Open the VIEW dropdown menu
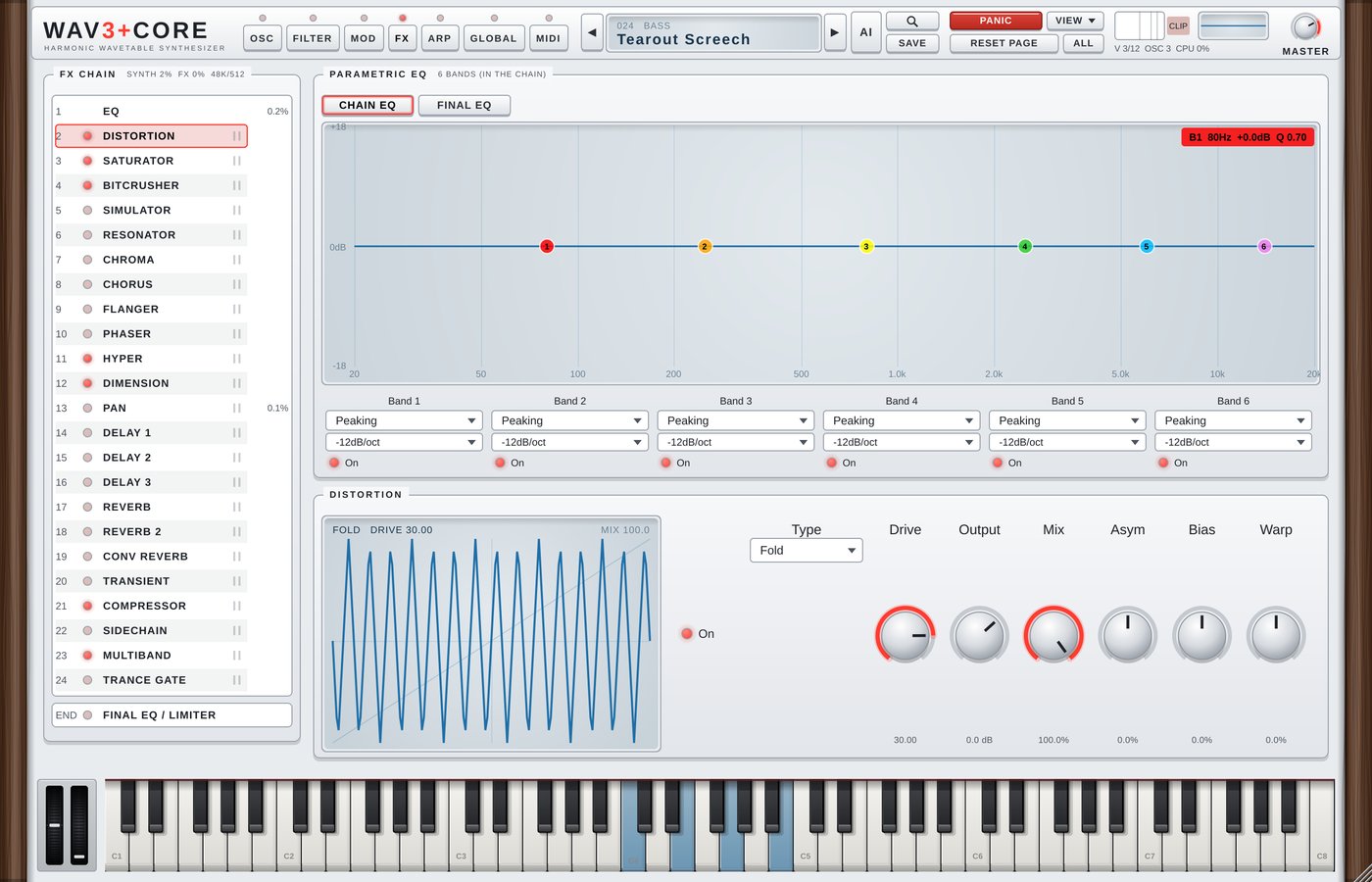The height and width of the screenshot is (882, 1372). [1075, 21]
